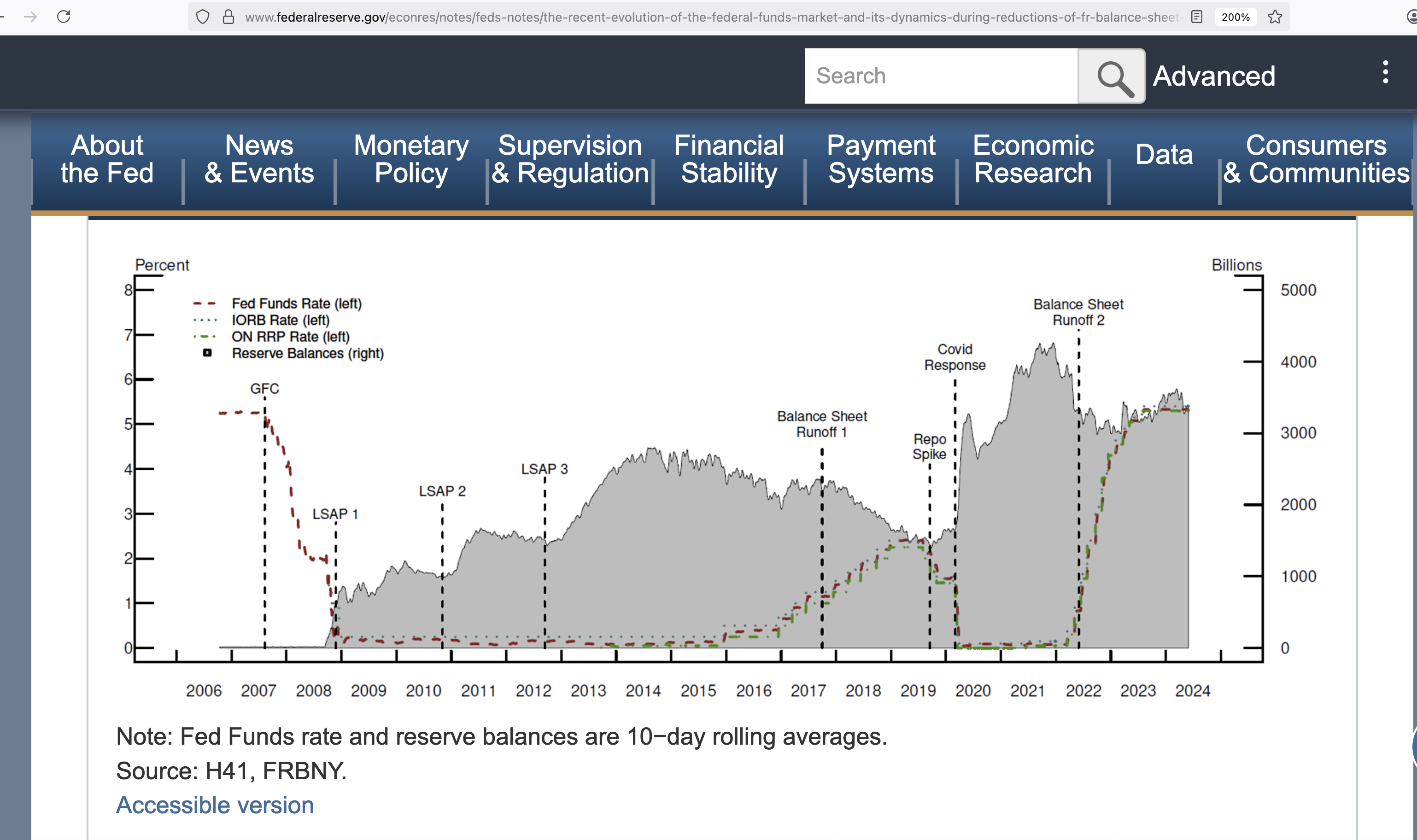Open the tracking protection shield icon
Viewport: 1417px width, 840px height.
tap(202, 17)
